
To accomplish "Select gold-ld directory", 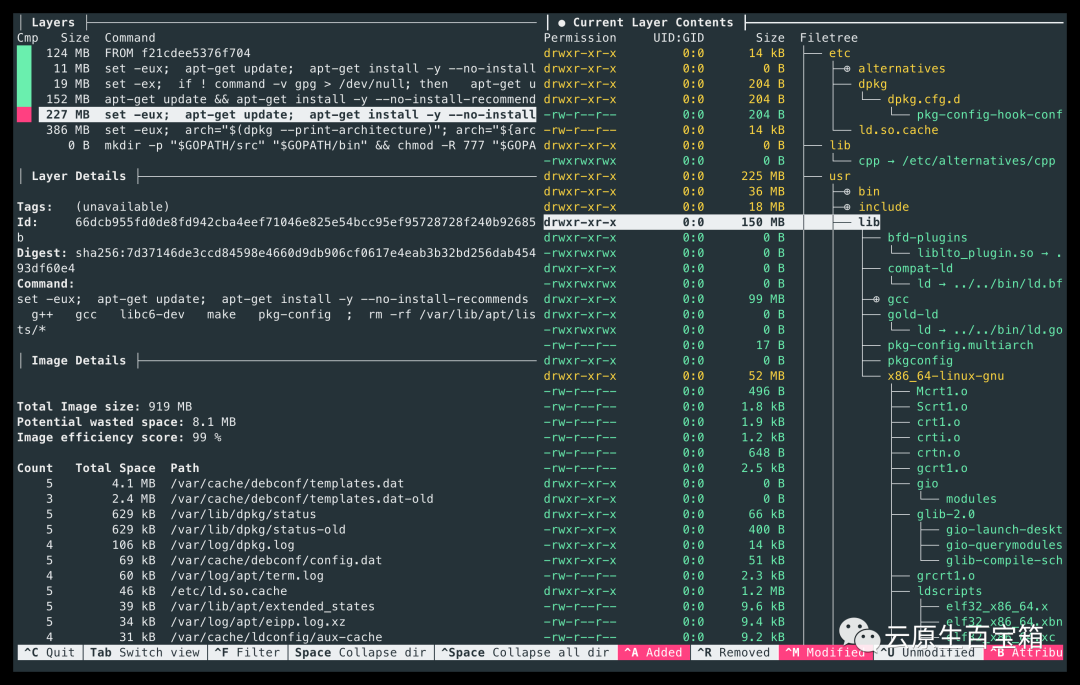I will pos(912,315).
